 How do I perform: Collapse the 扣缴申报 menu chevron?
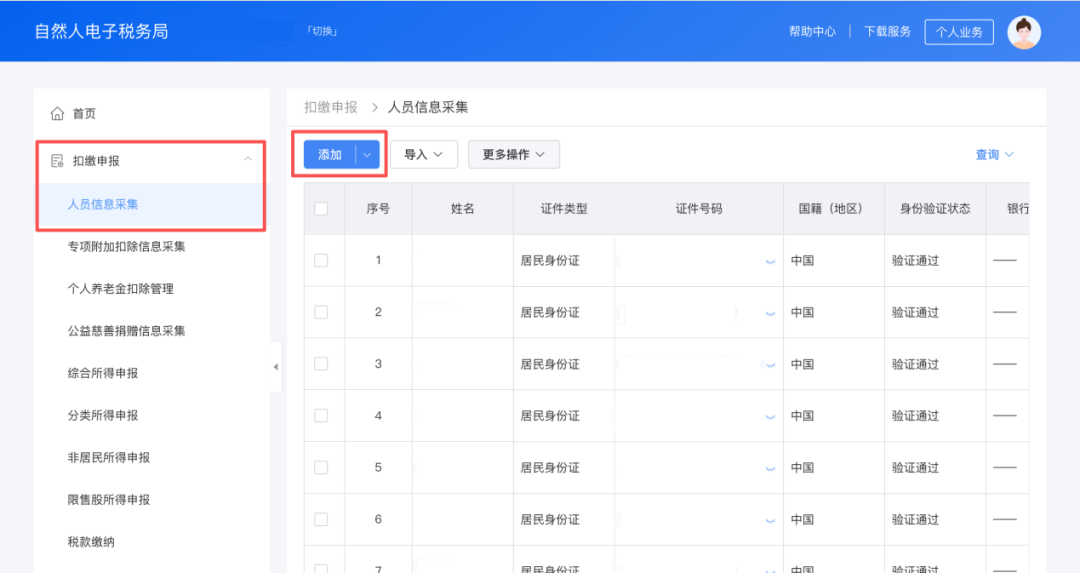(x=248, y=160)
